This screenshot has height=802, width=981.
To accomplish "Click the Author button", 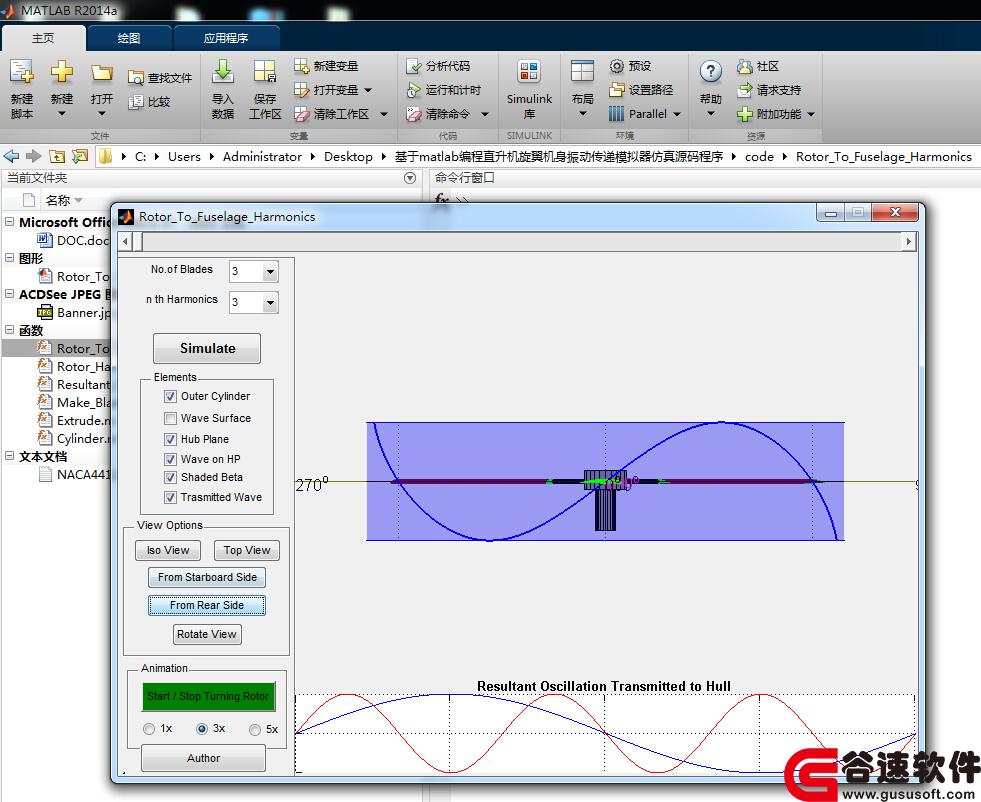I will coord(203,758).
